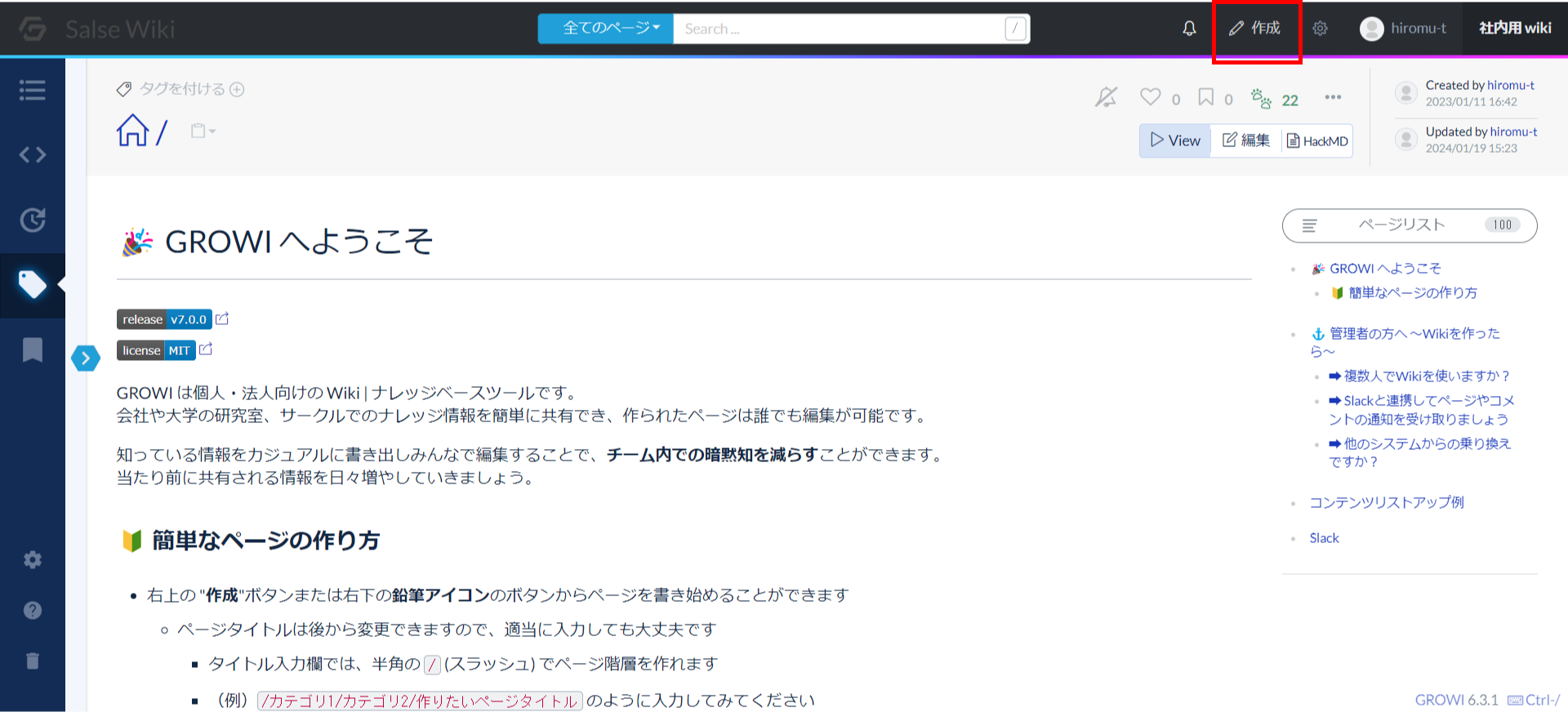The width and height of the screenshot is (1568, 712).
Task: Open external link icon beside release badge
Action: [x=222, y=318]
